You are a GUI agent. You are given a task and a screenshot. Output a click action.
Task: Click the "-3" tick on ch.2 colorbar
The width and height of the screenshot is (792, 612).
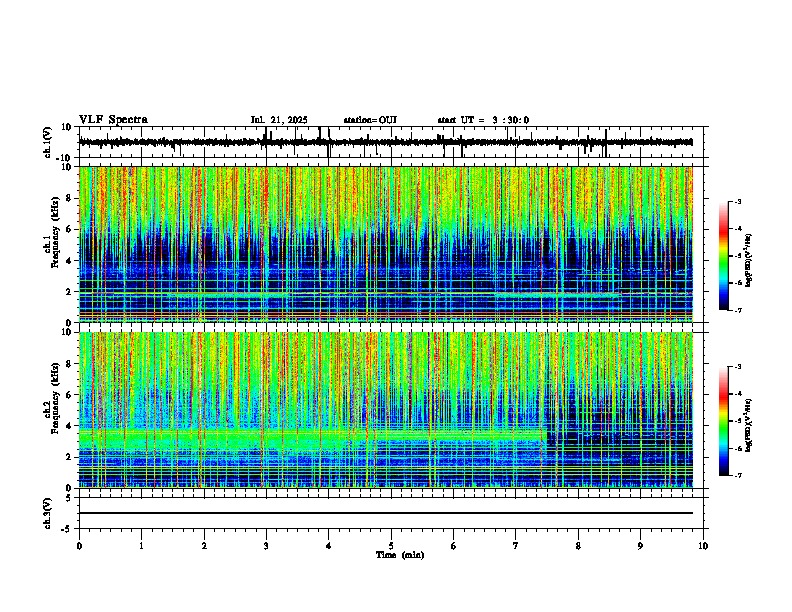pyautogui.click(x=737, y=367)
